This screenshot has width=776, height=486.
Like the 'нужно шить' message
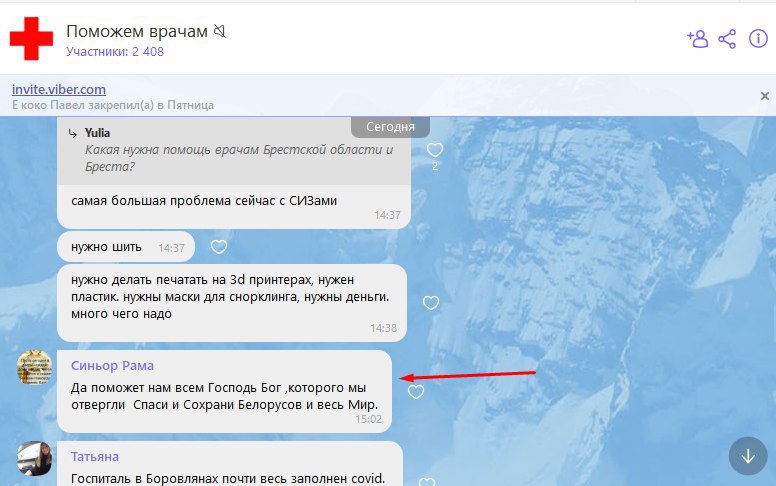(219, 246)
